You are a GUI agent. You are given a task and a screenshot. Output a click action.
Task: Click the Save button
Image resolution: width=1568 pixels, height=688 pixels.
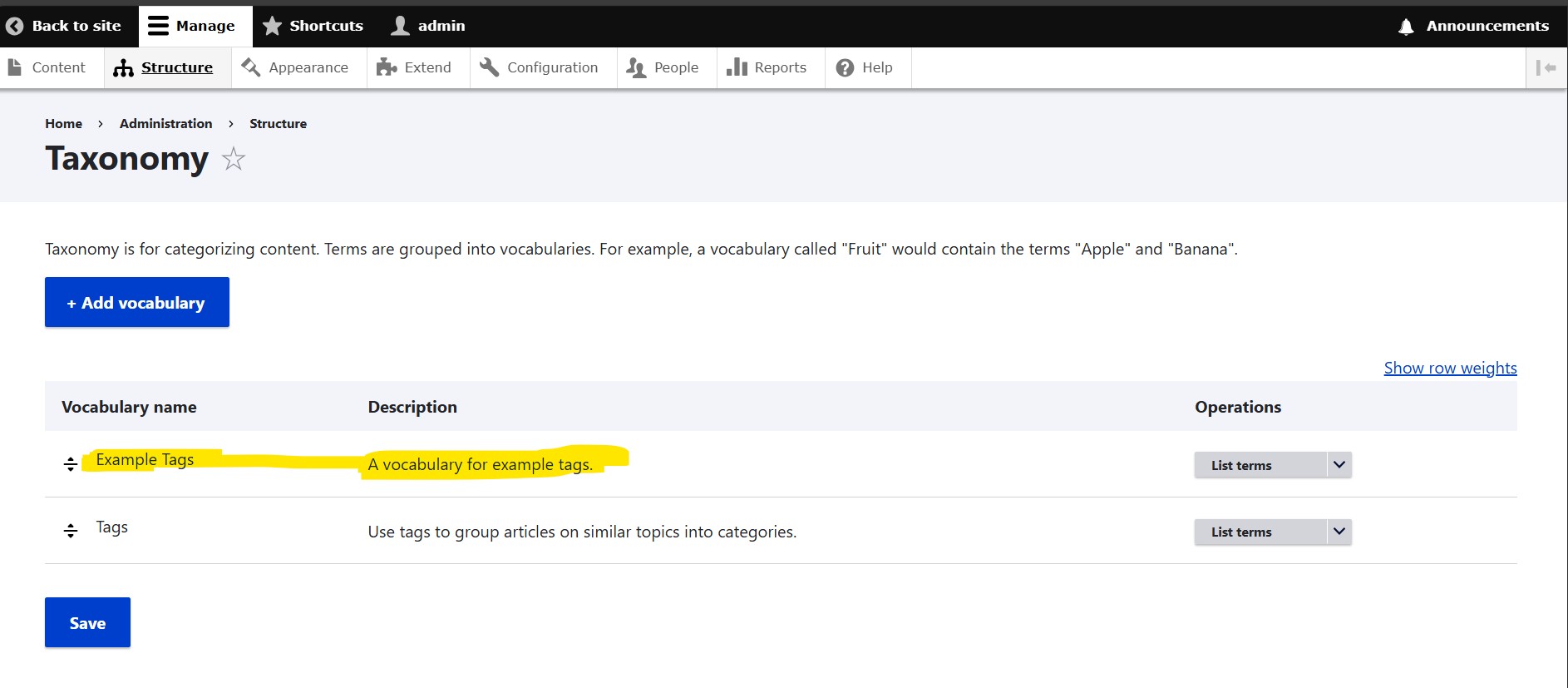pos(87,622)
